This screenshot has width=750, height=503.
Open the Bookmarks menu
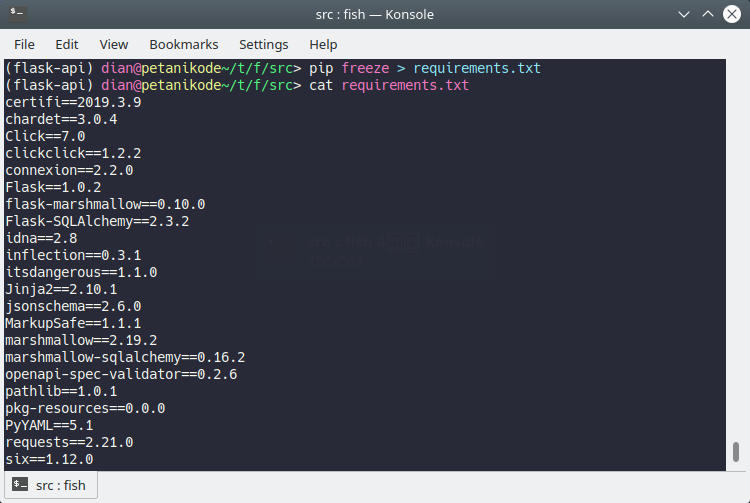coord(184,44)
